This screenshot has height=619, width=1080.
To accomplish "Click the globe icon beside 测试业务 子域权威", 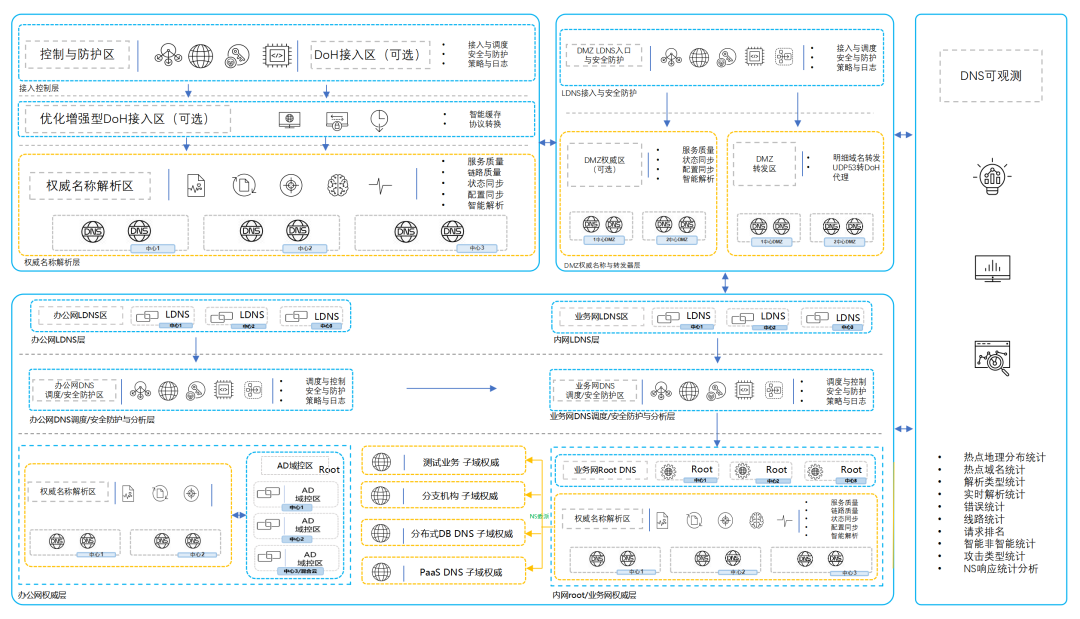I will pyautogui.click(x=381, y=463).
